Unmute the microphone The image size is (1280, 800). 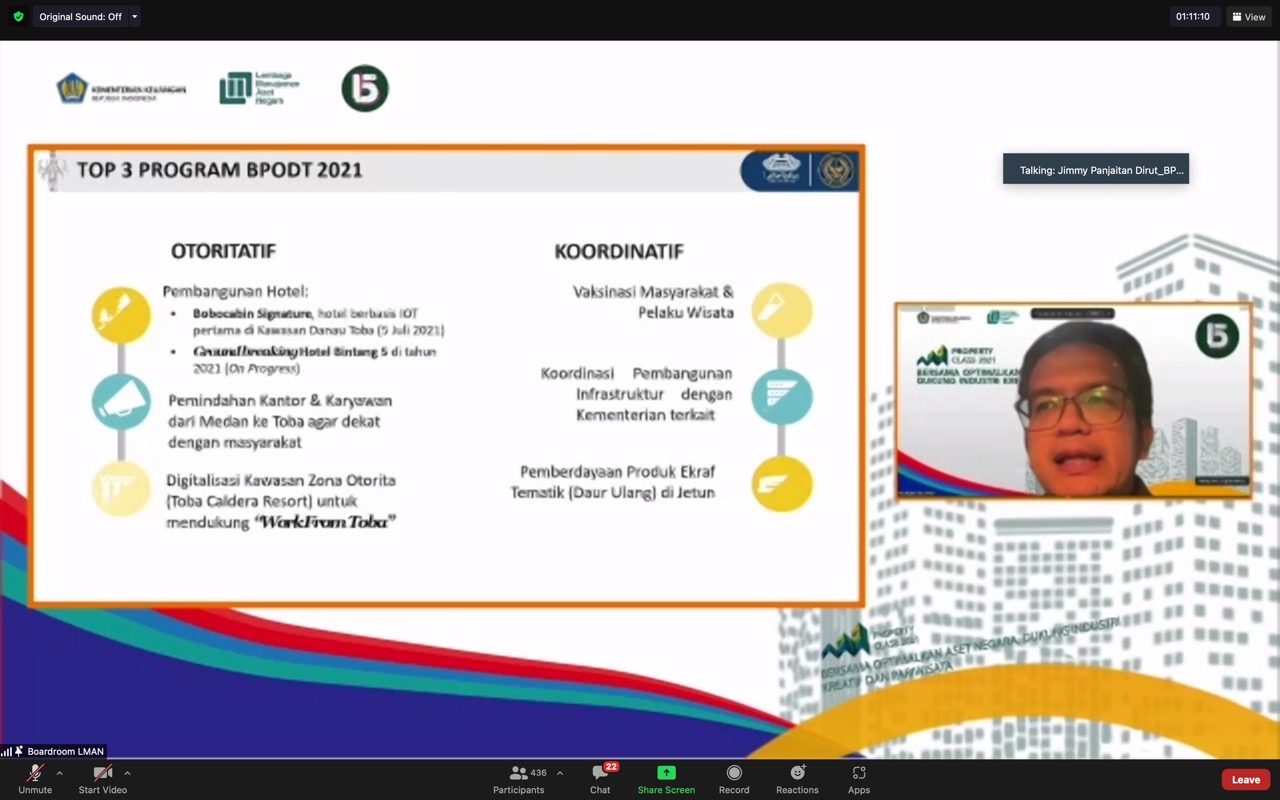click(x=35, y=778)
